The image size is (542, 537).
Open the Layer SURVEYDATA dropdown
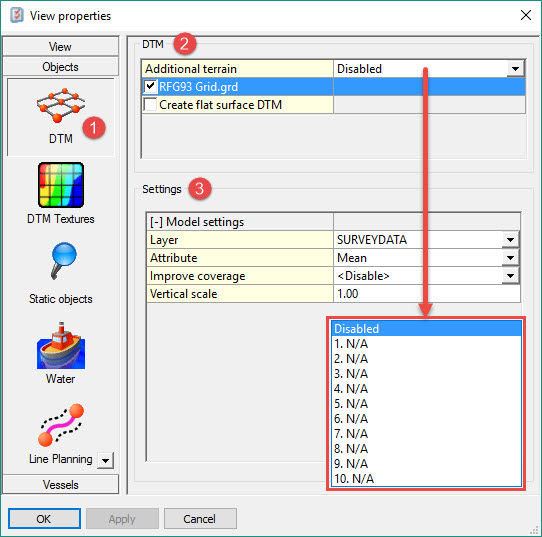pos(510,240)
